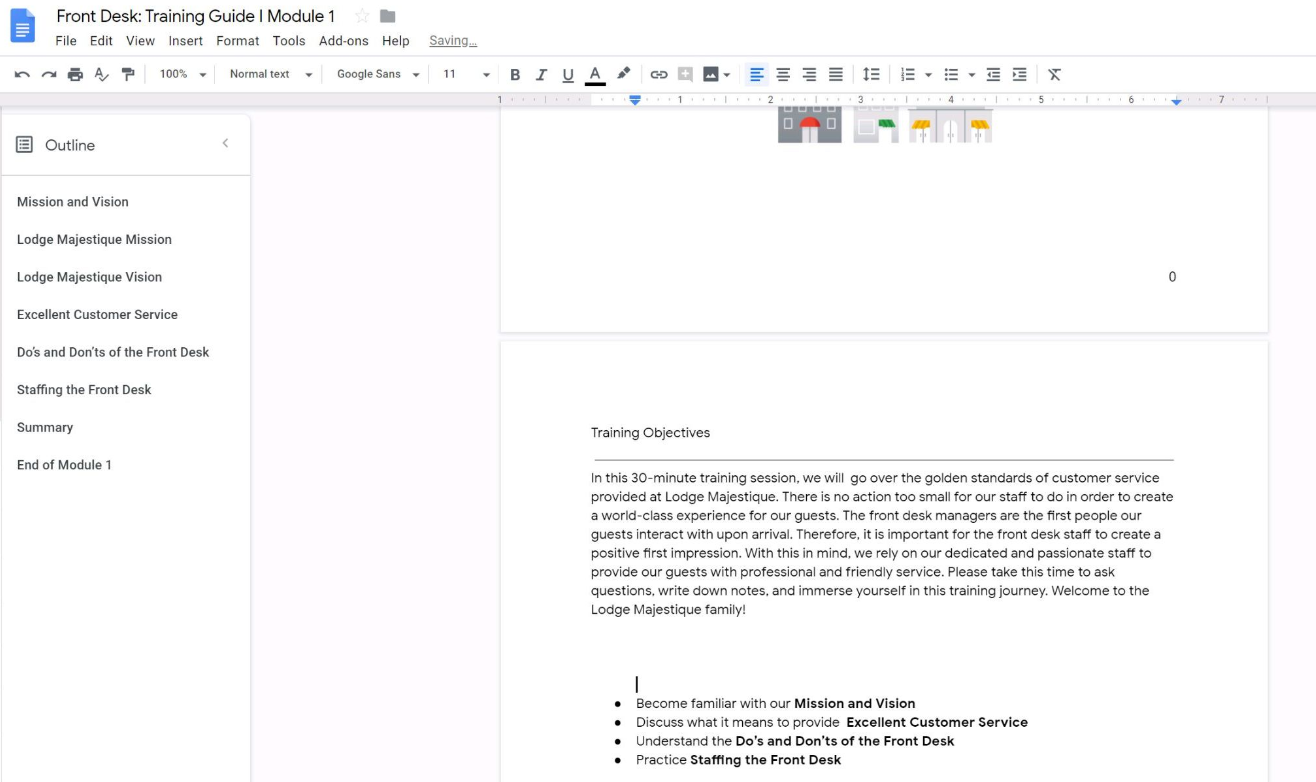Image resolution: width=1316 pixels, height=782 pixels.
Task: Click the Saving… status link
Action: click(453, 41)
